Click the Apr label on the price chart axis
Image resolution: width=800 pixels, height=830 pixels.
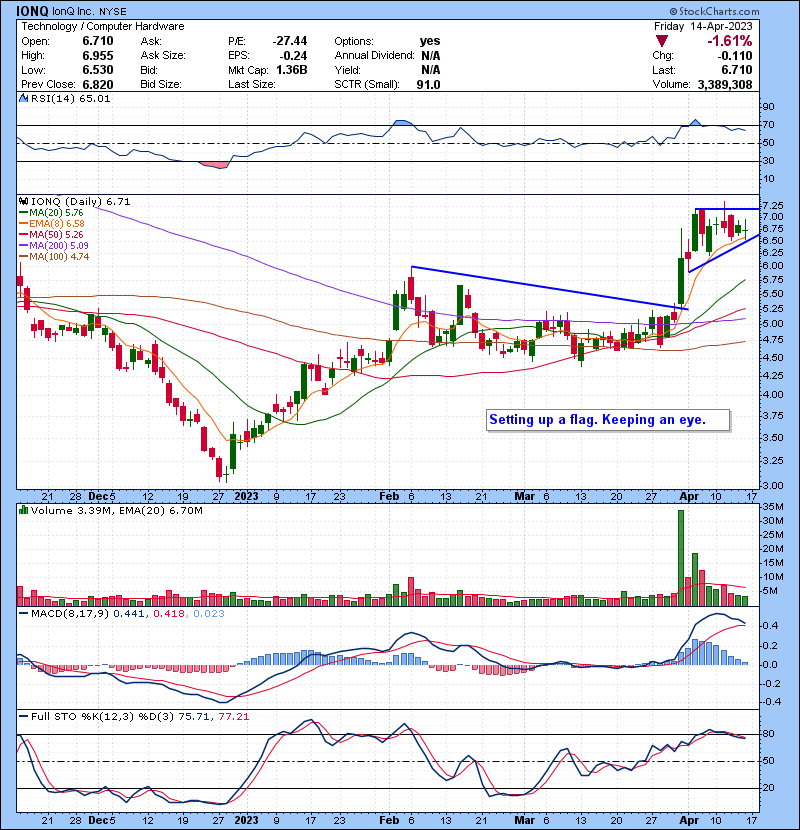689,496
